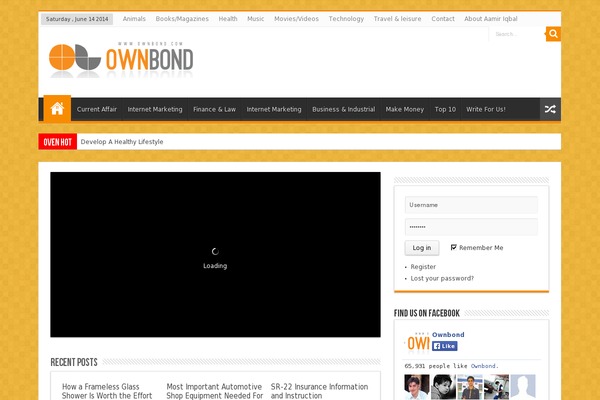Click Ownbond link in people like text
This screenshot has width=600, height=400.
coord(483,366)
